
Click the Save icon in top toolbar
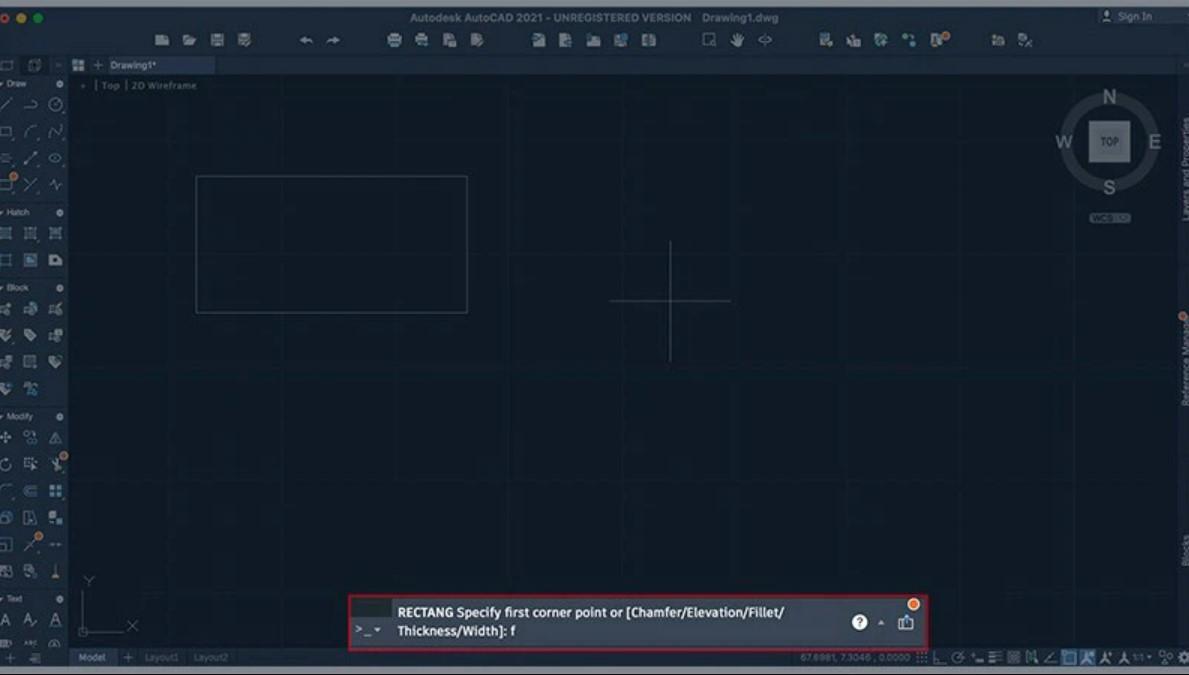click(x=217, y=39)
